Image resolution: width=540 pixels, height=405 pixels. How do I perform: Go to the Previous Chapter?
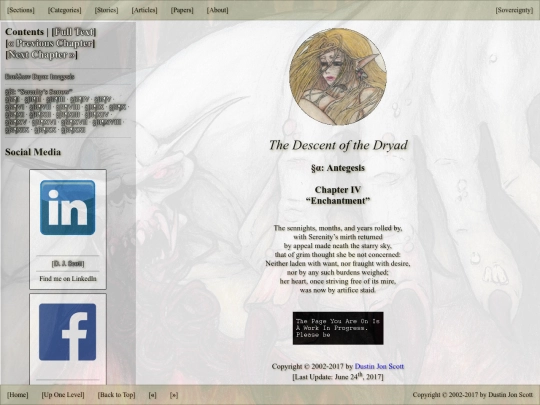[50, 43]
